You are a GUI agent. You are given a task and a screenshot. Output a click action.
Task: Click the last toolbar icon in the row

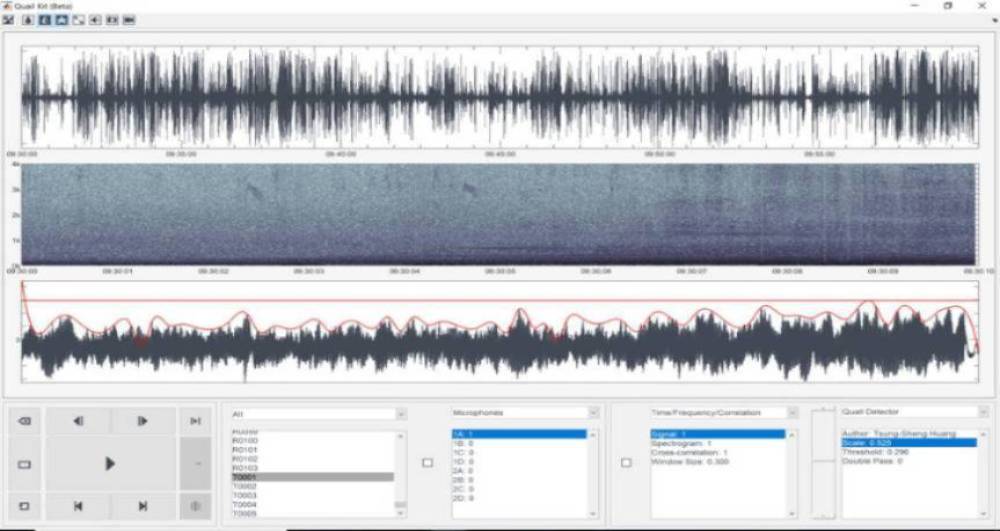(x=129, y=20)
